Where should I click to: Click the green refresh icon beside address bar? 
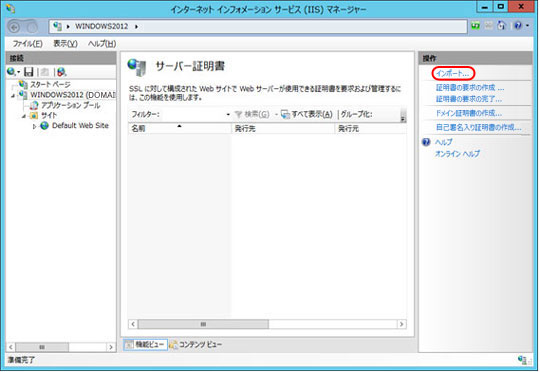[x=476, y=26]
